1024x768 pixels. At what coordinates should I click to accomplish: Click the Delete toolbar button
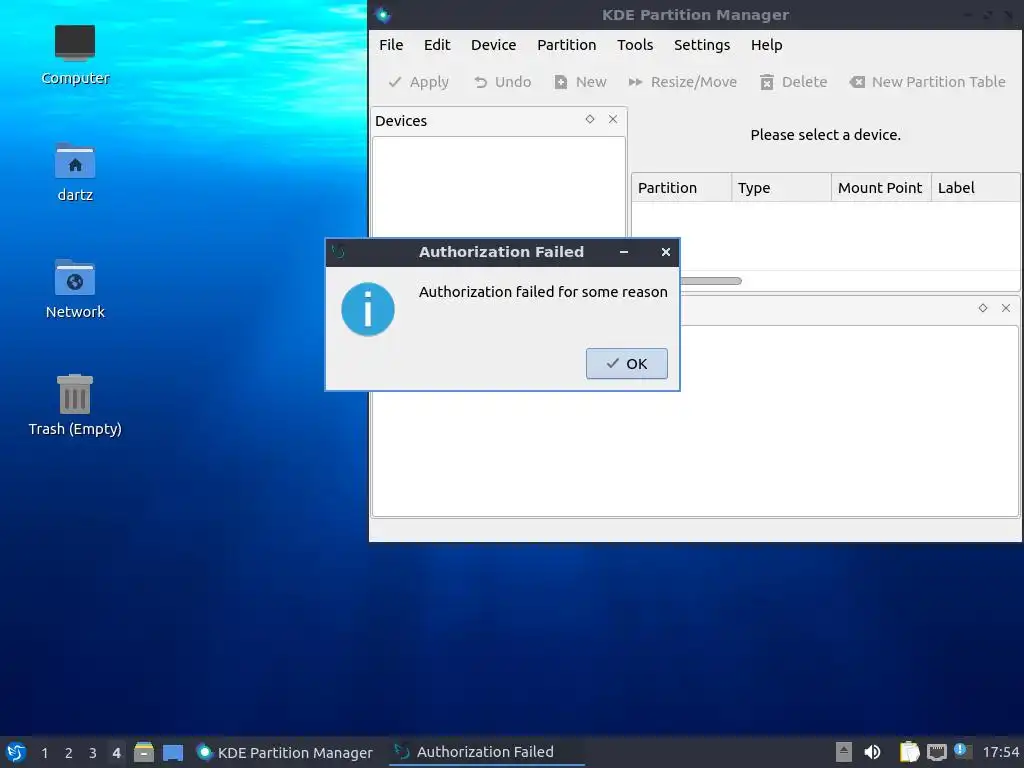click(793, 82)
